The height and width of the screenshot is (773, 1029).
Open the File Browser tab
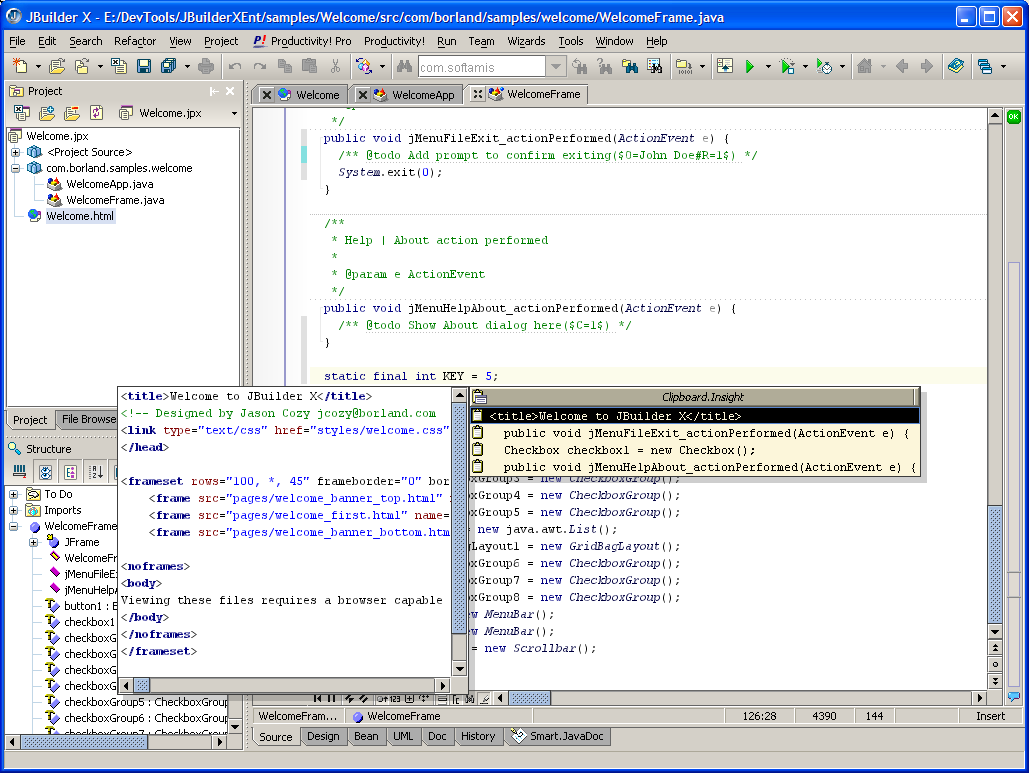[88, 419]
